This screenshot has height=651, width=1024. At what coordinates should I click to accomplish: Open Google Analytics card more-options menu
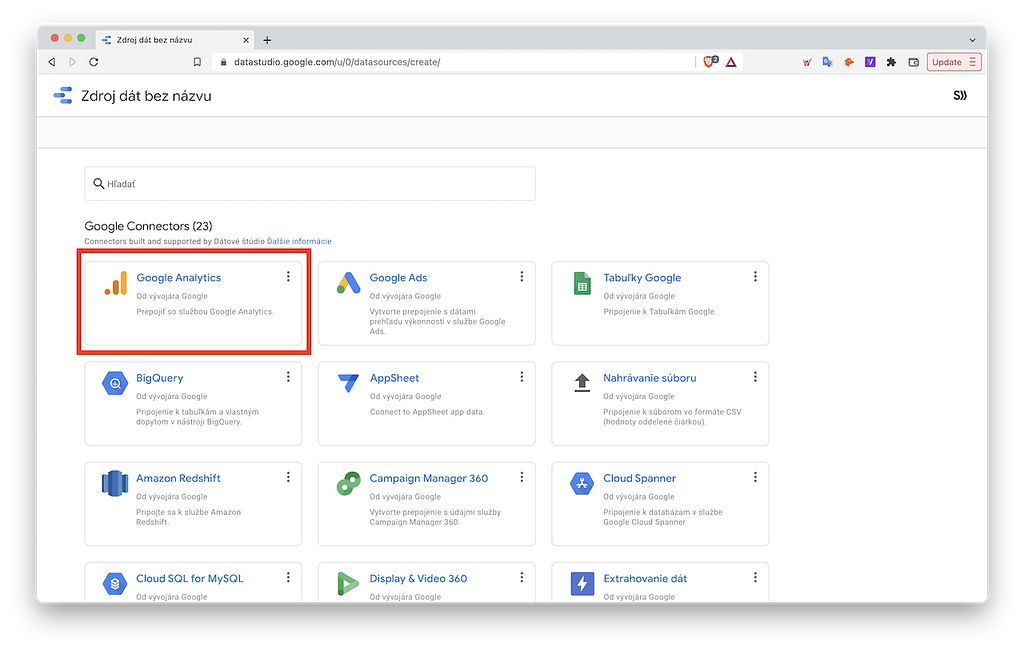click(x=288, y=277)
